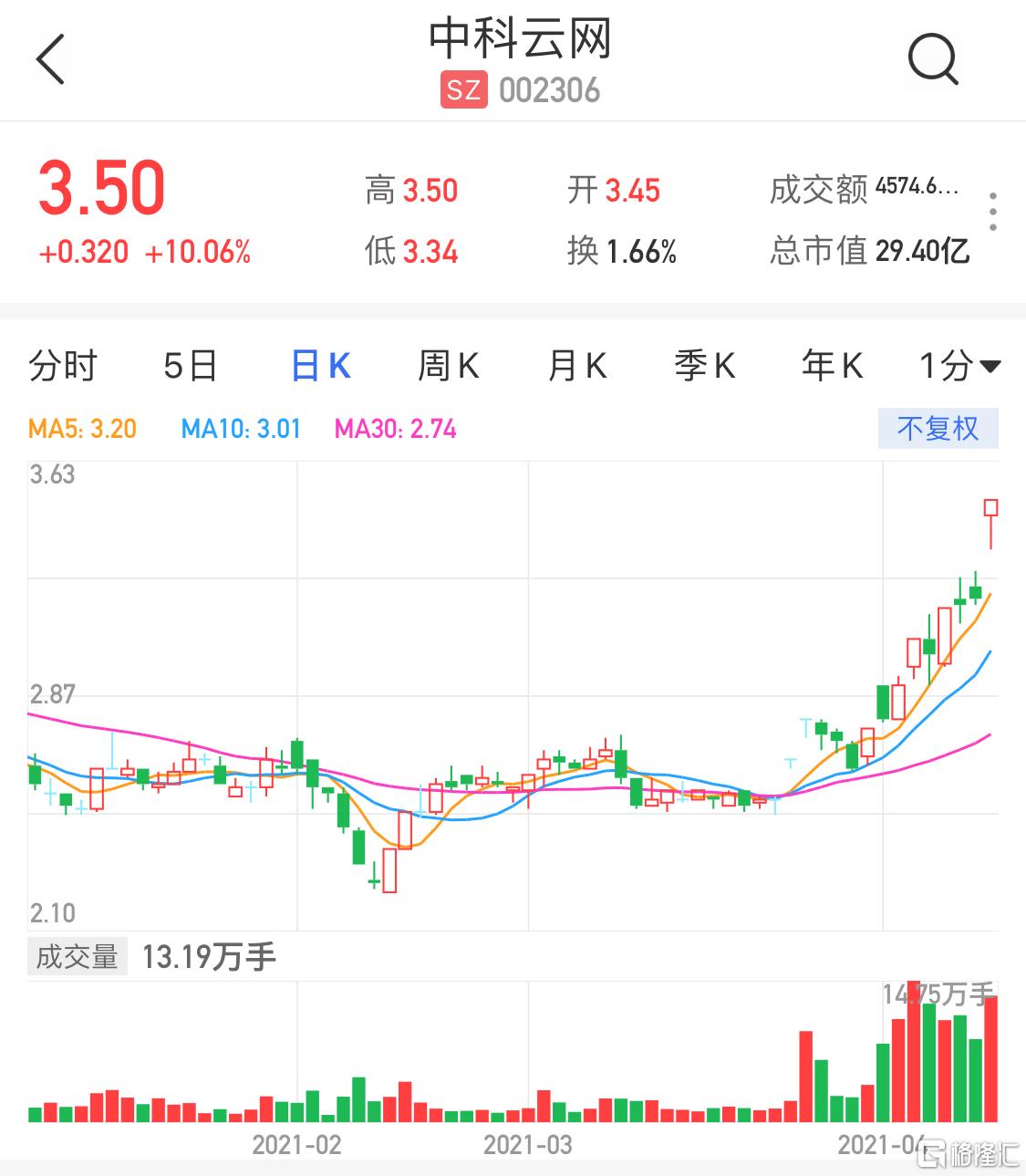Switch to the 5日 tab

point(191,366)
